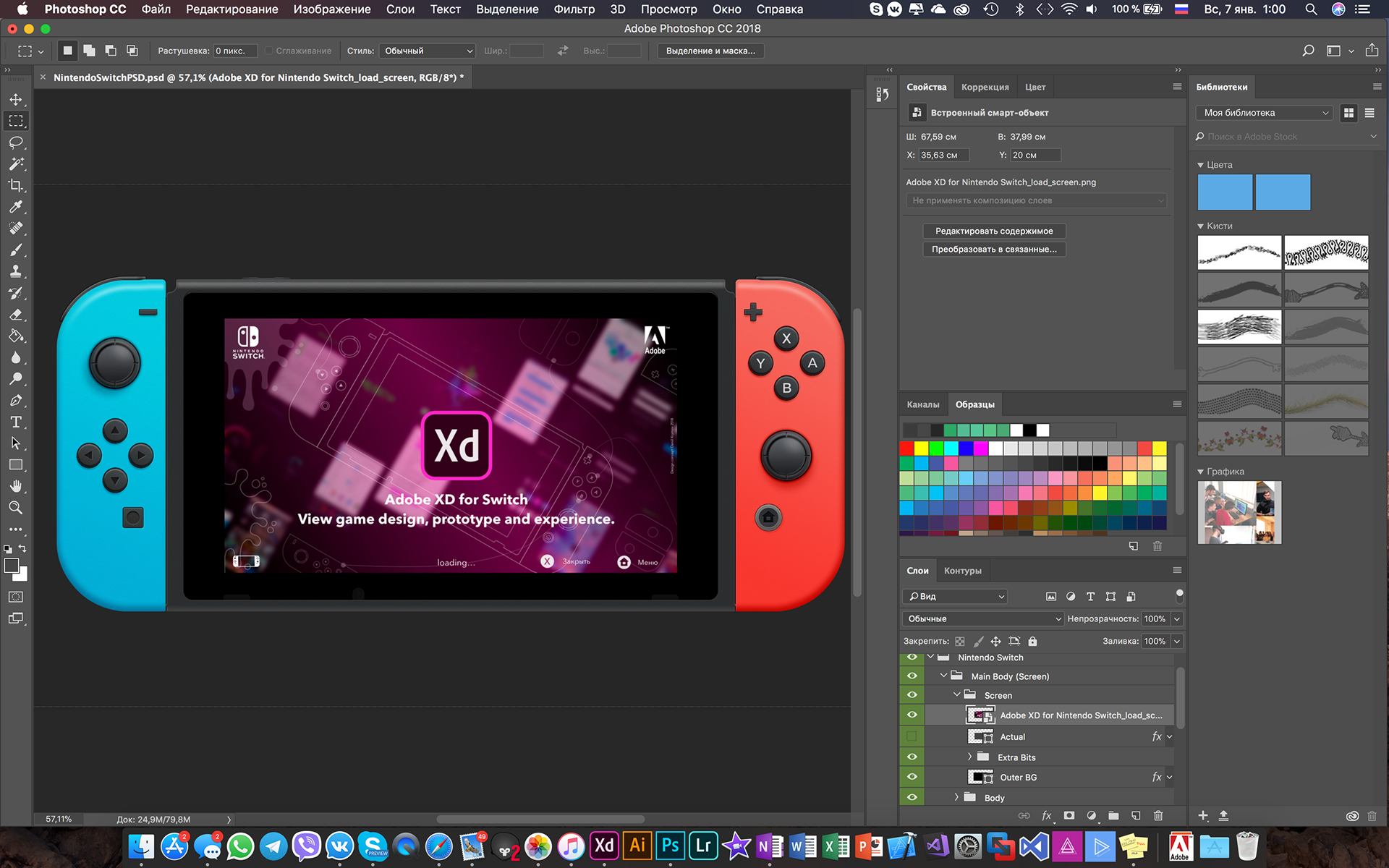Open the Слои menu
This screenshot has height=868, width=1389.
[x=400, y=9]
